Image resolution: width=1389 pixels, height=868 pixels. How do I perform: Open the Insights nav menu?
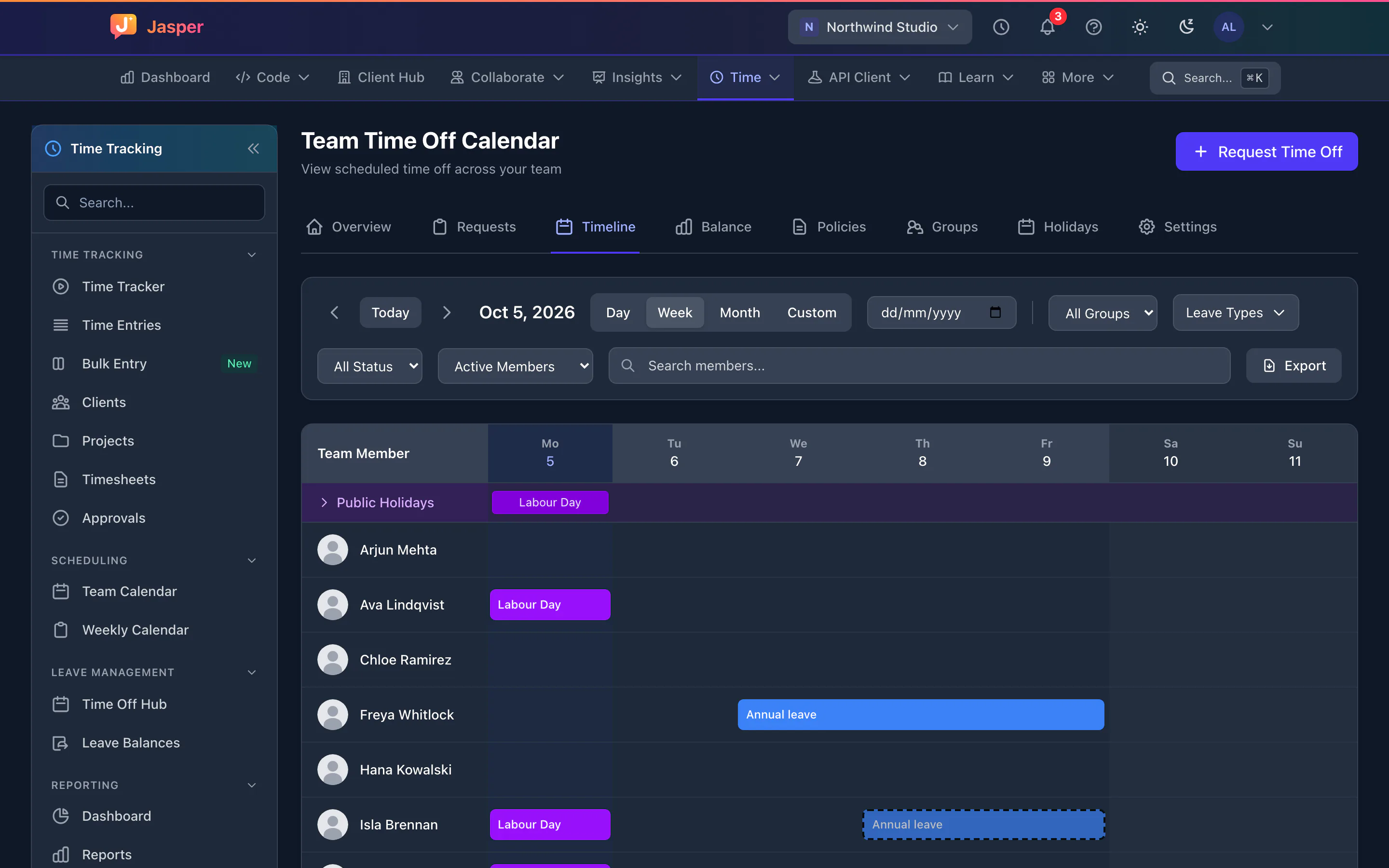pos(637,77)
